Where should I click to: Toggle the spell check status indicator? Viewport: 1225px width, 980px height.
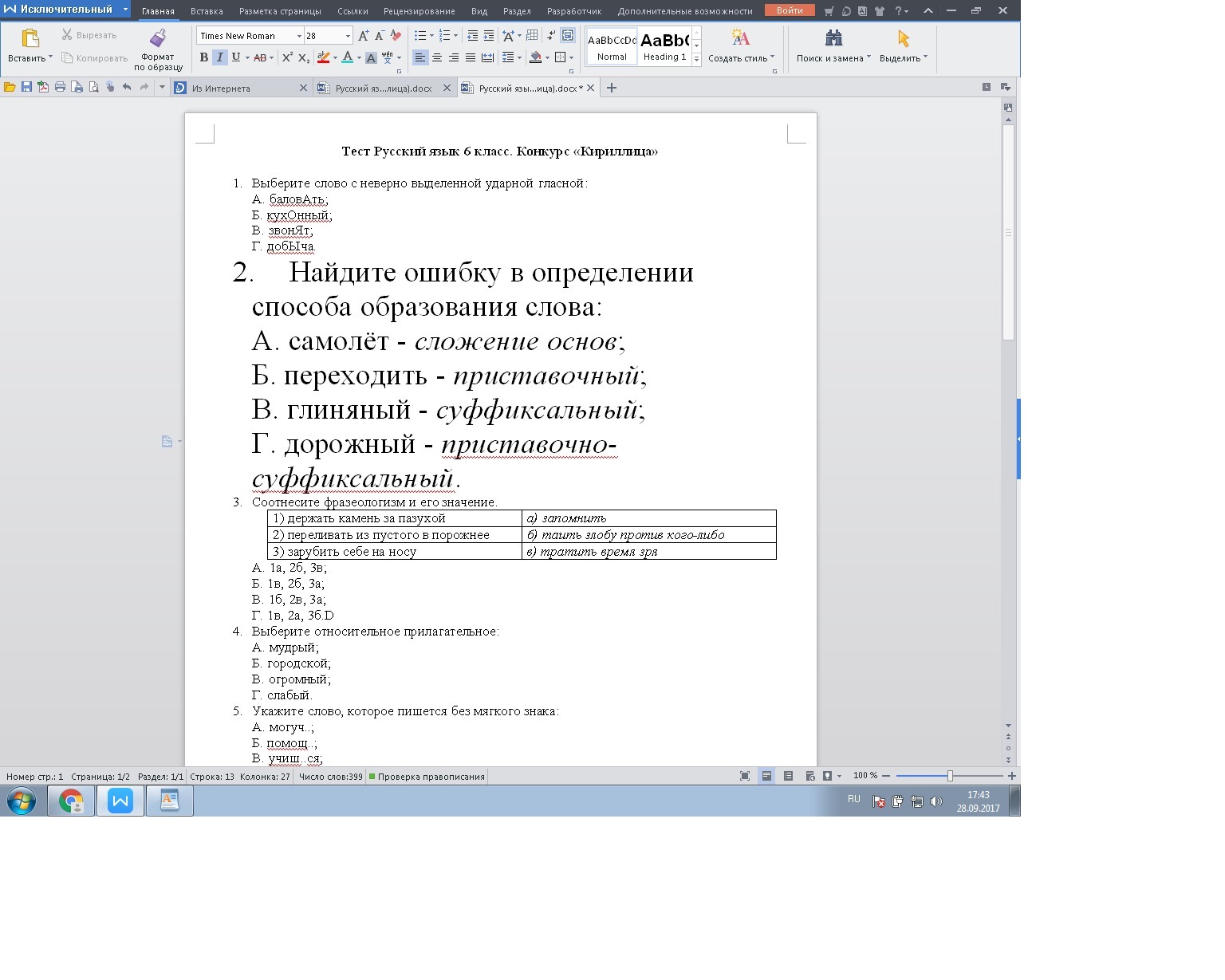tap(427, 777)
